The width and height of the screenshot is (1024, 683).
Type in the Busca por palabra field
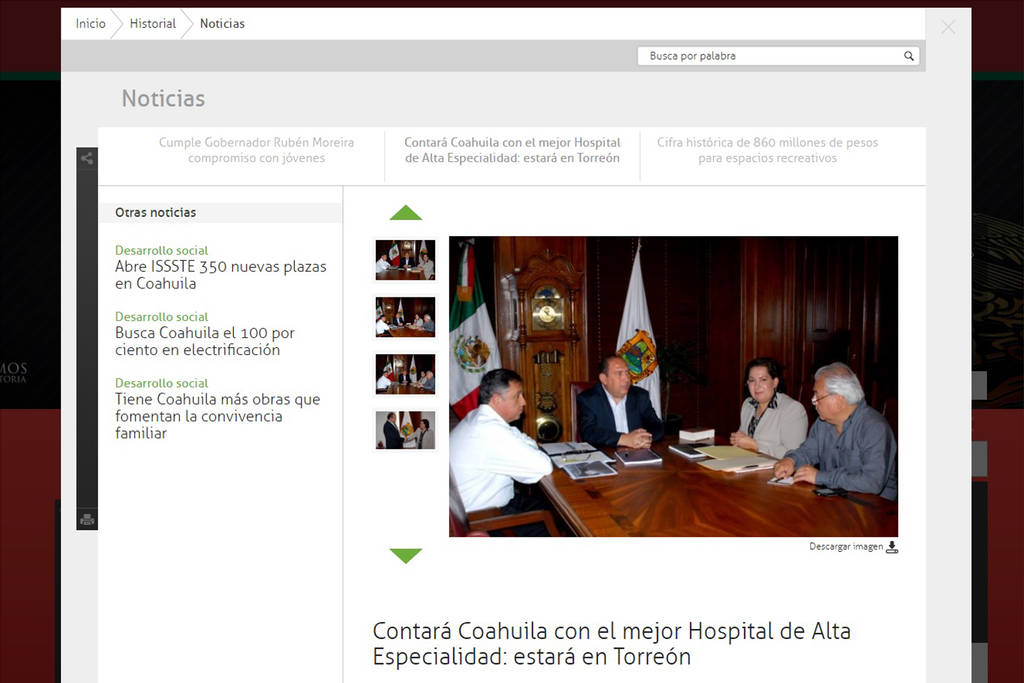point(770,56)
